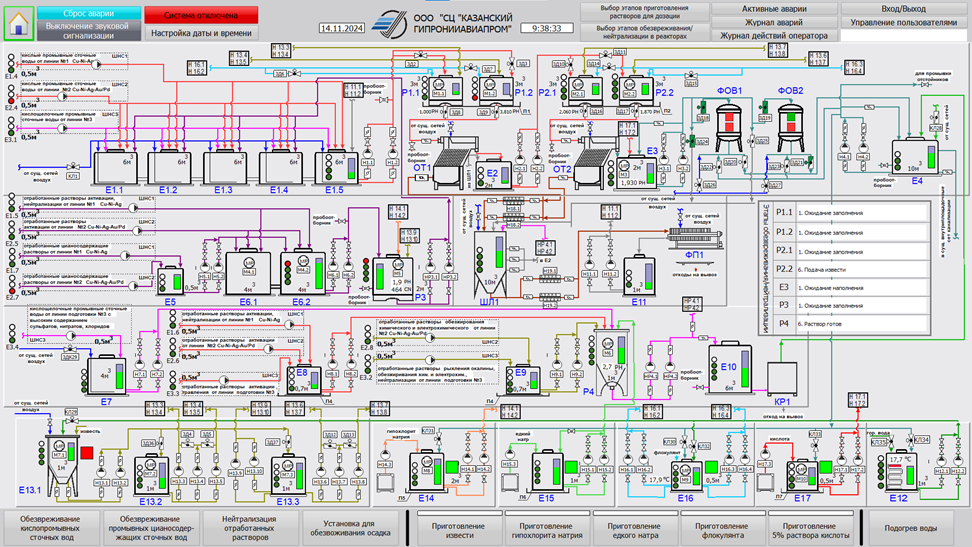The image size is (972, 547).
Task: Click Выключение звуковой сигнализации
Action: [89, 31]
